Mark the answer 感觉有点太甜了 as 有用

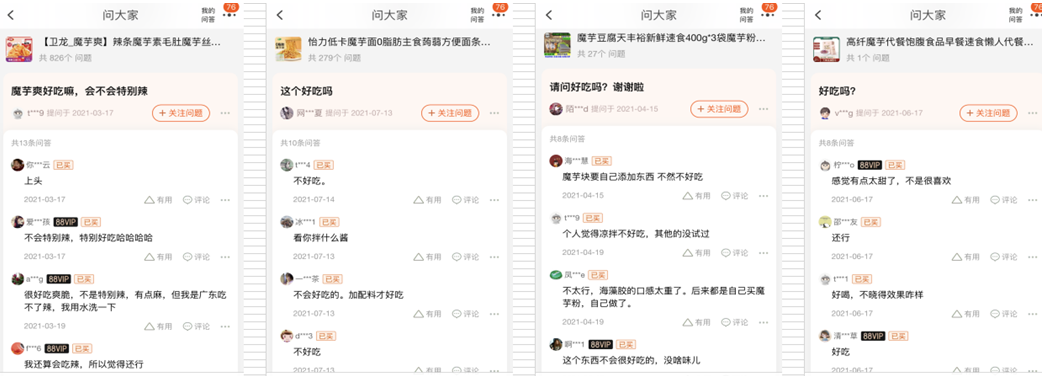966,200
